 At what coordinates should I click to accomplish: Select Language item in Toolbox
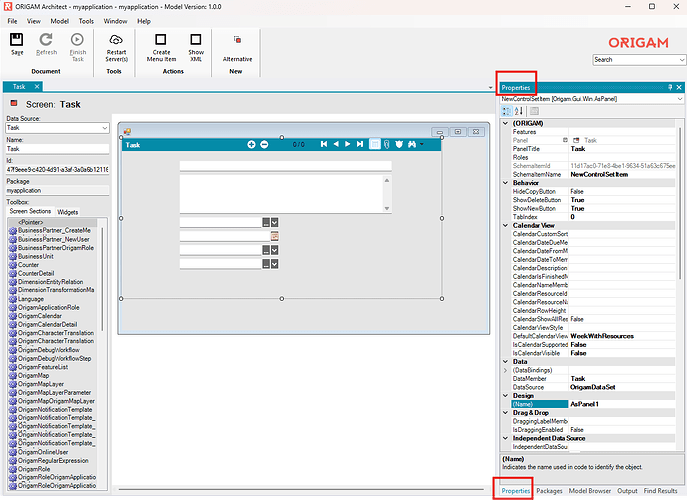pyautogui.click(x=31, y=299)
